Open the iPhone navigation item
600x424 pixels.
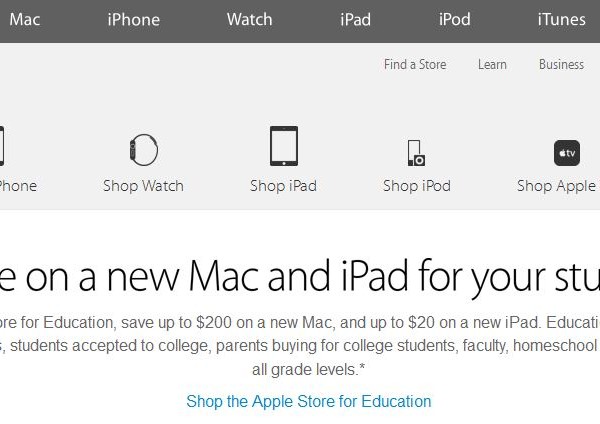[134, 20]
